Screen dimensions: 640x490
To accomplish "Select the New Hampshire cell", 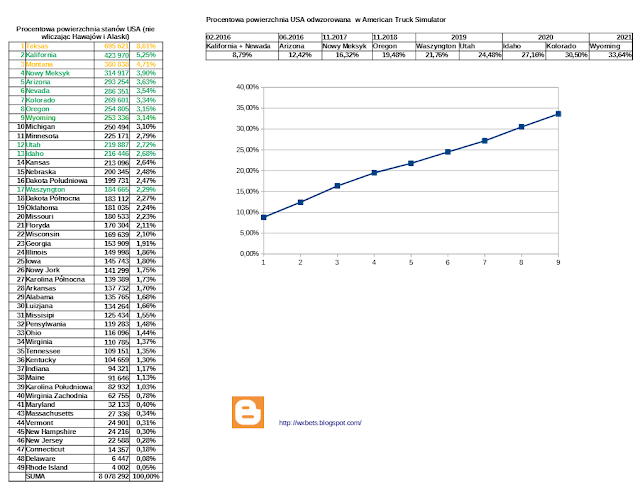I will click(x=60, y=432).
